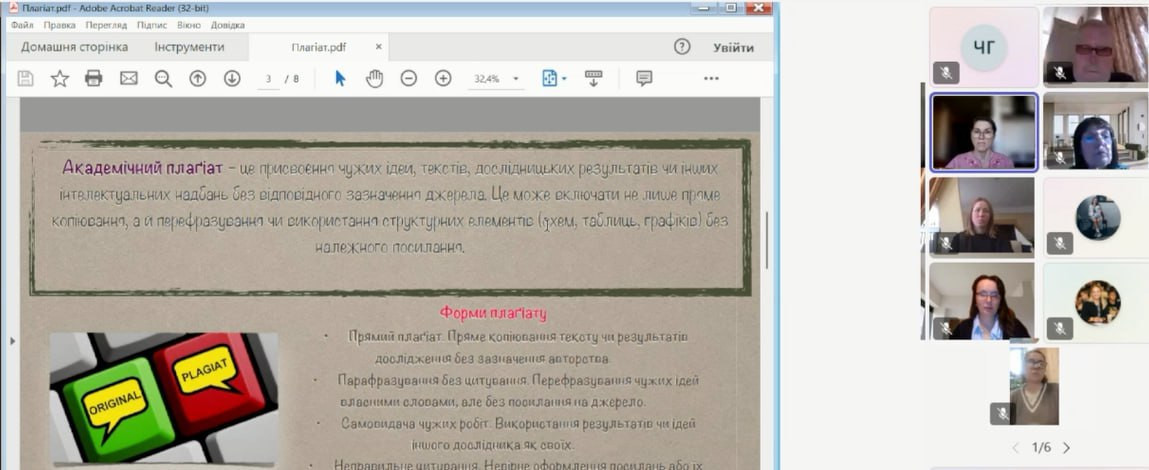Image resolution: width=1149 pixels, height=470 pixels.
Task: Go to next participants page arrow
Action: click(1066, 447)
